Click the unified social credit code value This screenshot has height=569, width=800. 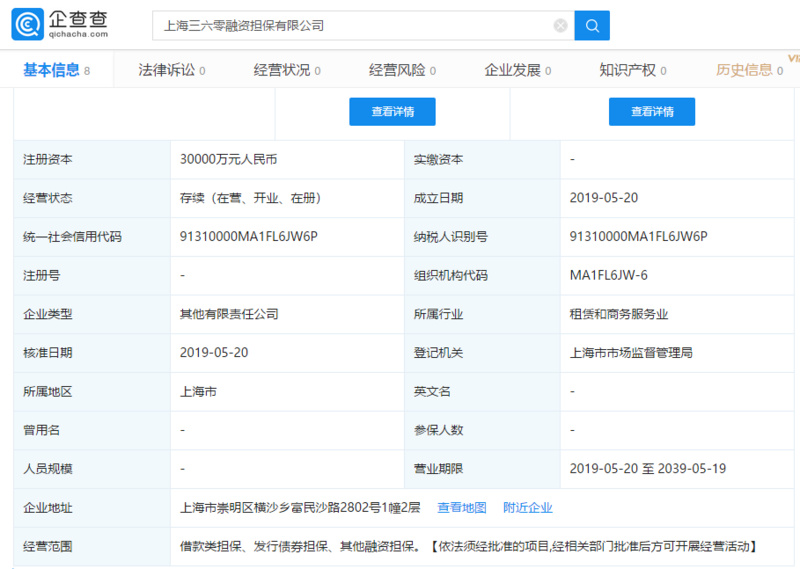pyautogui.click(x=248, y=236)
